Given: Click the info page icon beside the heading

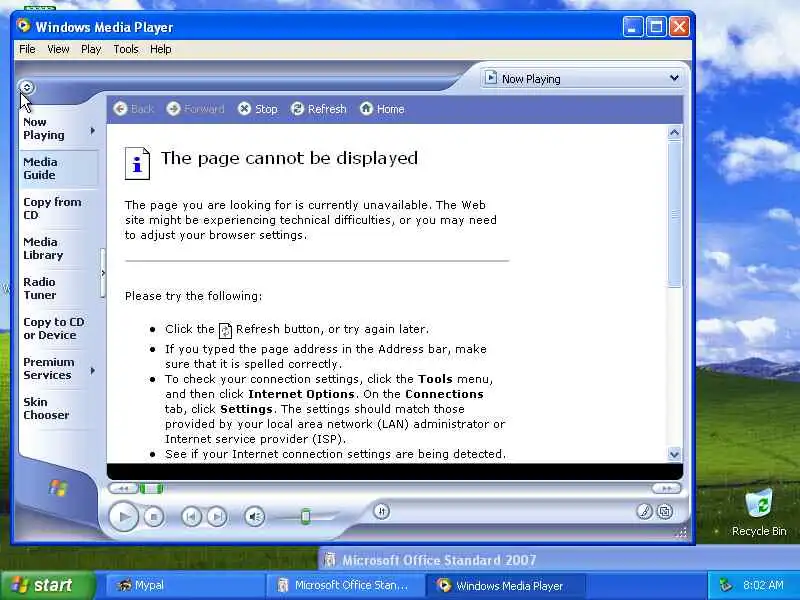Looking at the screenshot, I should [137, 163].
